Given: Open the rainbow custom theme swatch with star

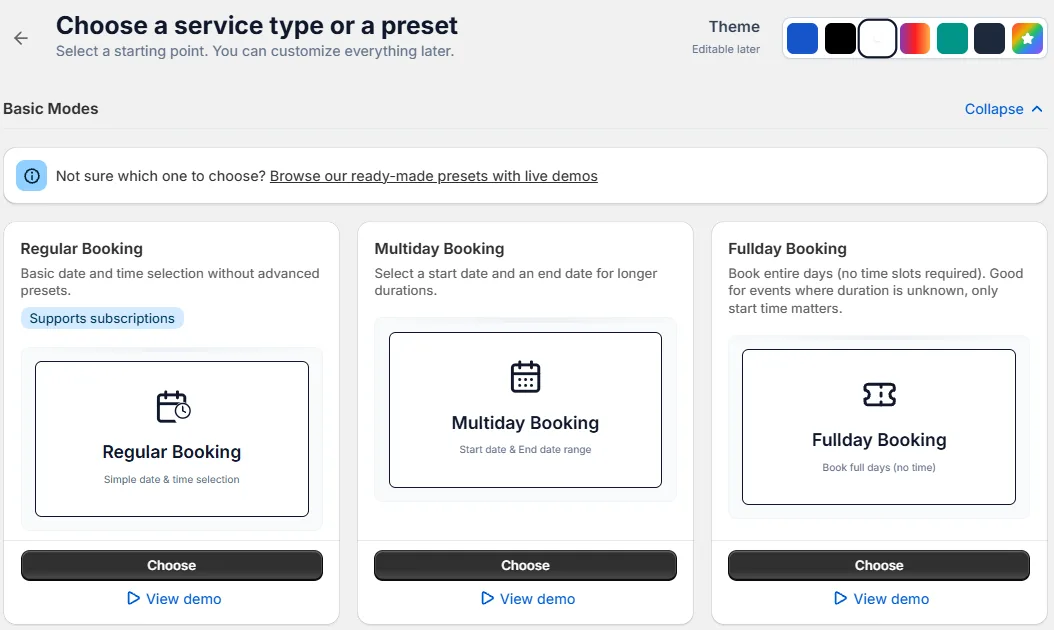Looking at the screenshot, I should [1027, 38].
